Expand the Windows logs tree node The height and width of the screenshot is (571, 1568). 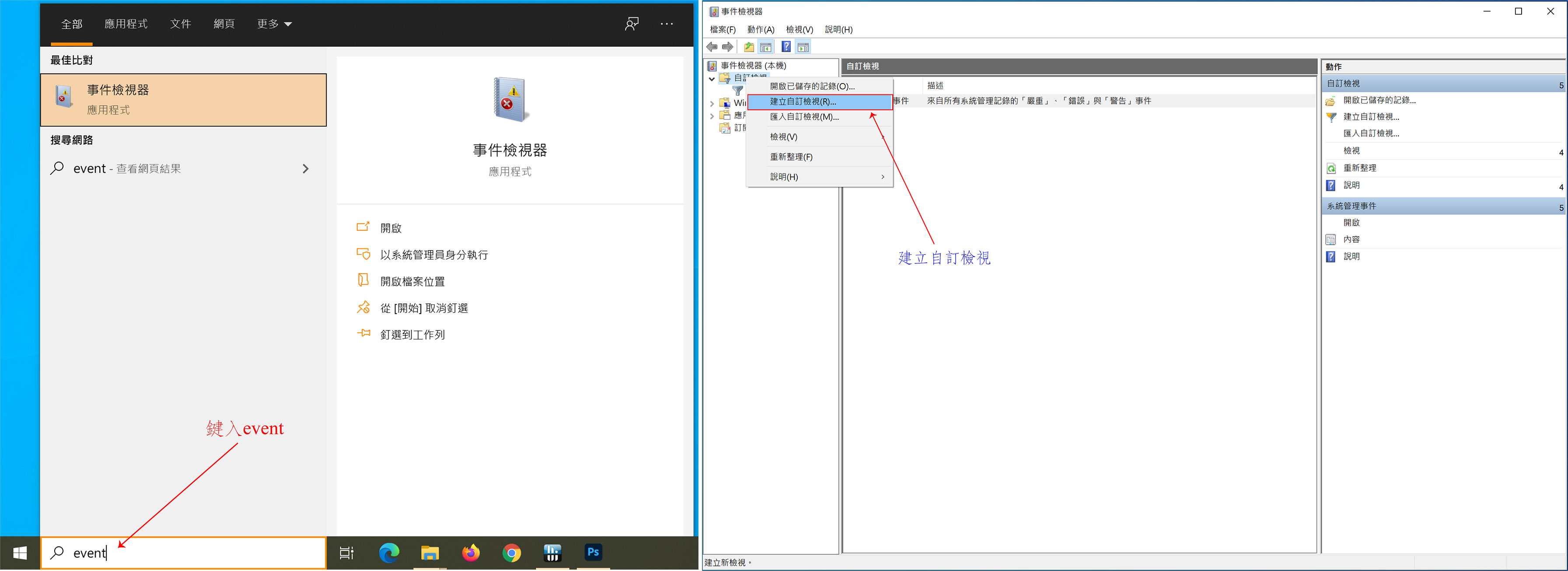712,104
